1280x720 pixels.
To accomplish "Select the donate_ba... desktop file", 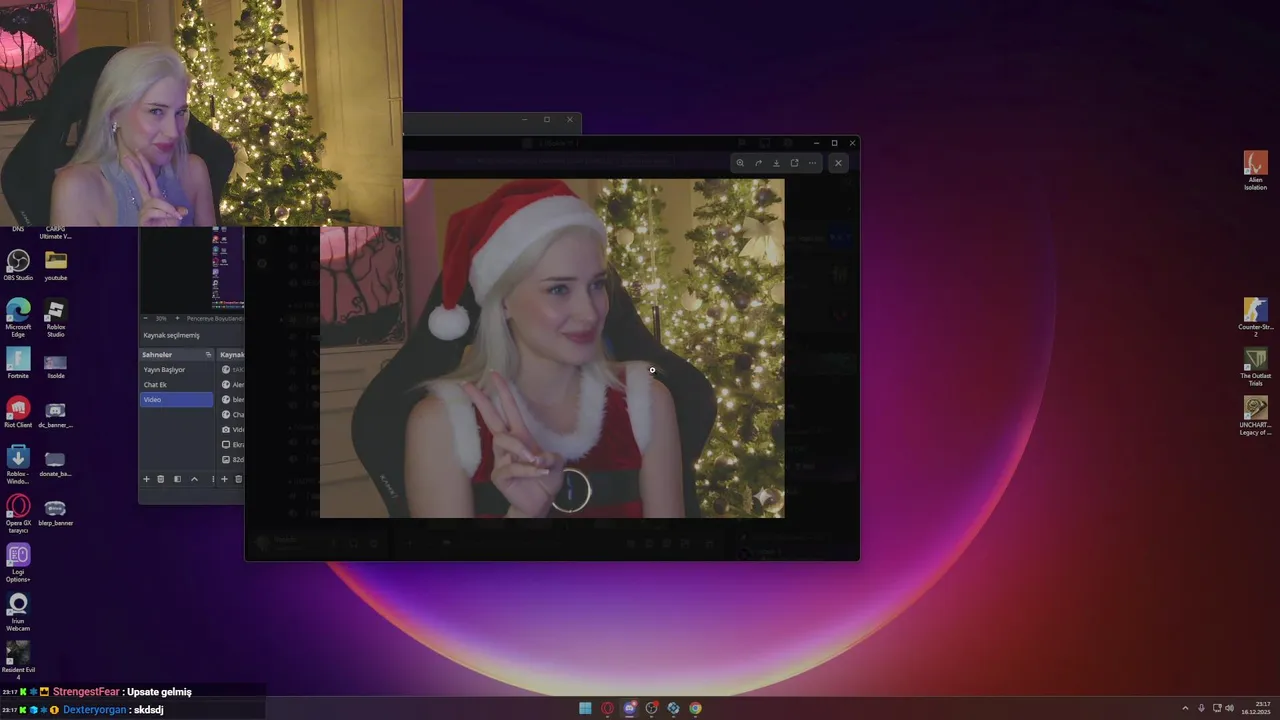I will [56, 462].
